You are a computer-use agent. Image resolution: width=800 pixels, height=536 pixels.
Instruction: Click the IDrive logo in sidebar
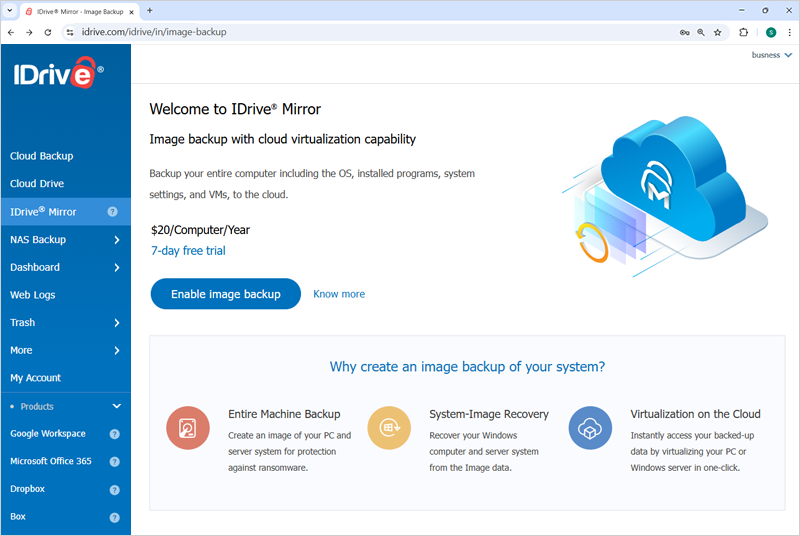click(58, 73)
